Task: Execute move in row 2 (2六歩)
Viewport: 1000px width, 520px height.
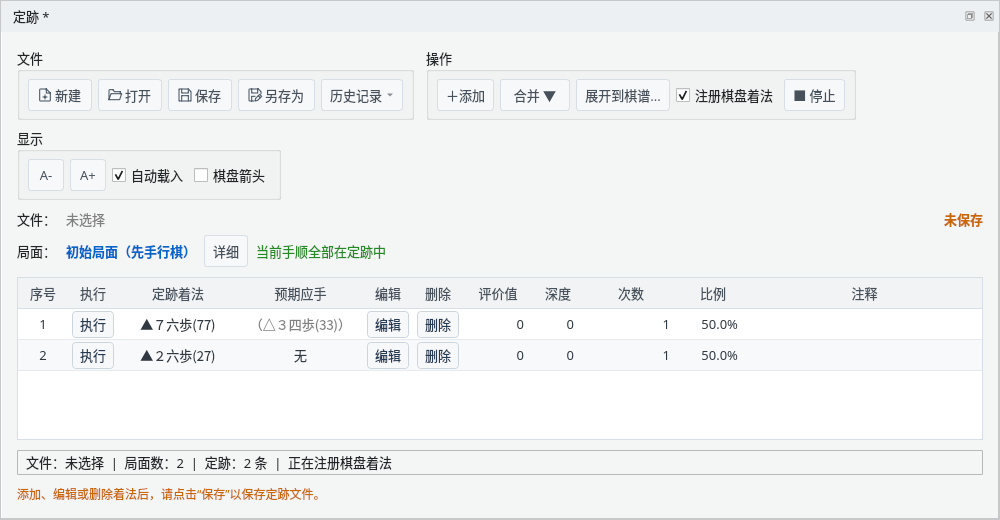Action: coord(92,355)
